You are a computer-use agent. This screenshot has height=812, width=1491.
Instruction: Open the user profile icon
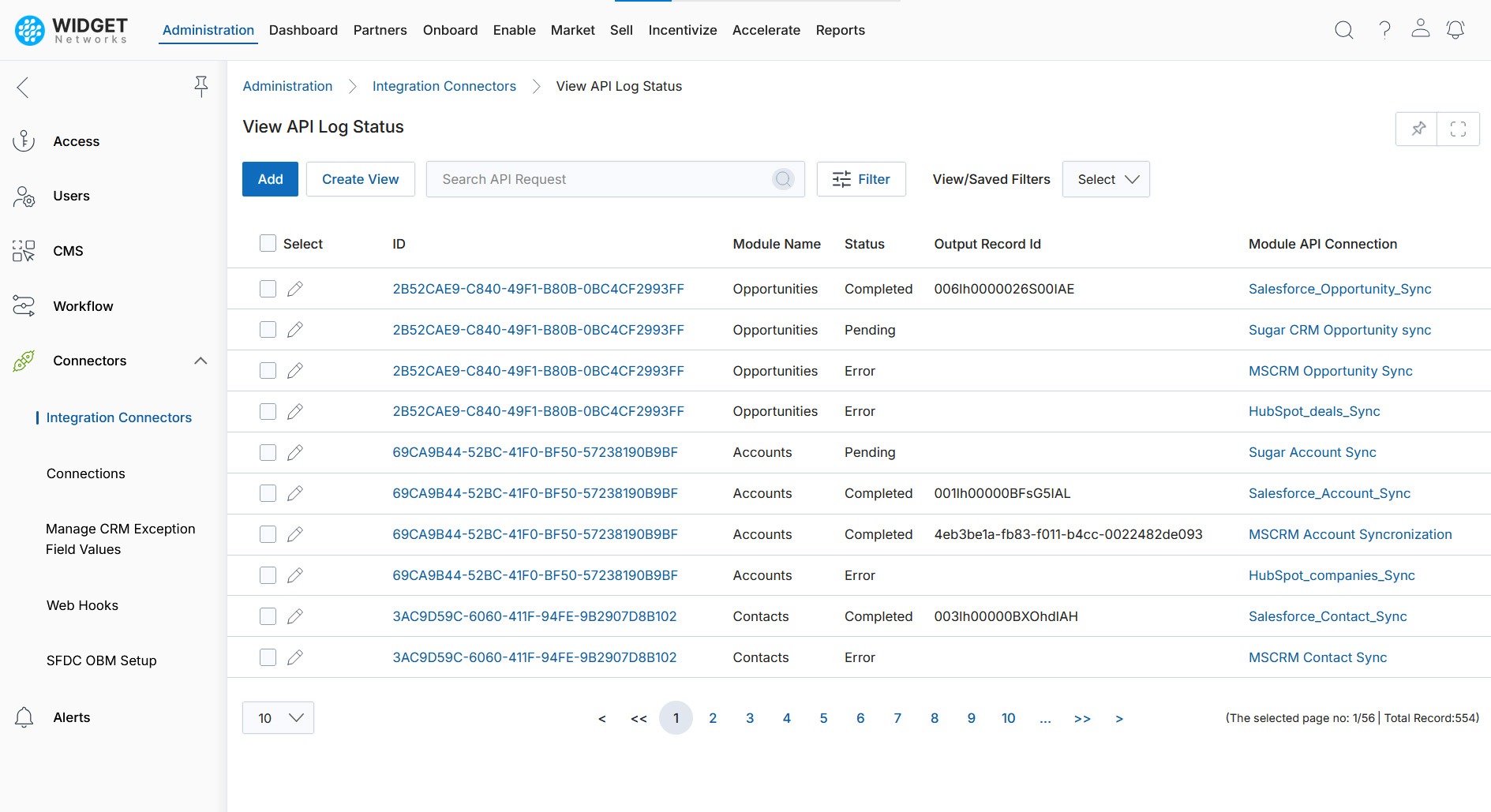(1420, 28)
